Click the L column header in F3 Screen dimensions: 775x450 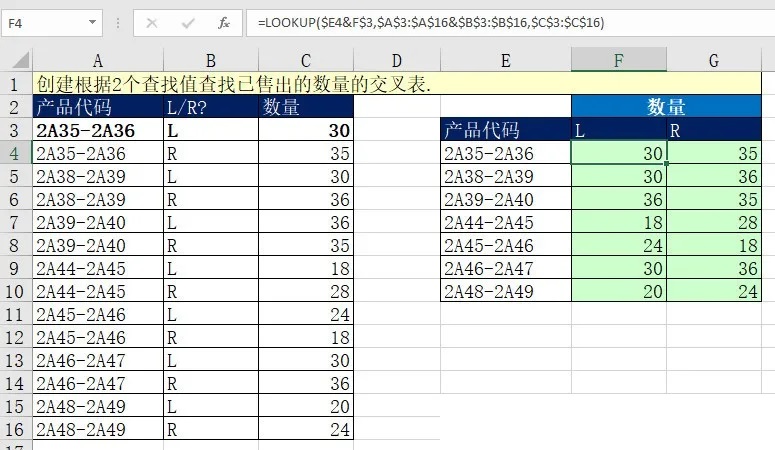619,130
